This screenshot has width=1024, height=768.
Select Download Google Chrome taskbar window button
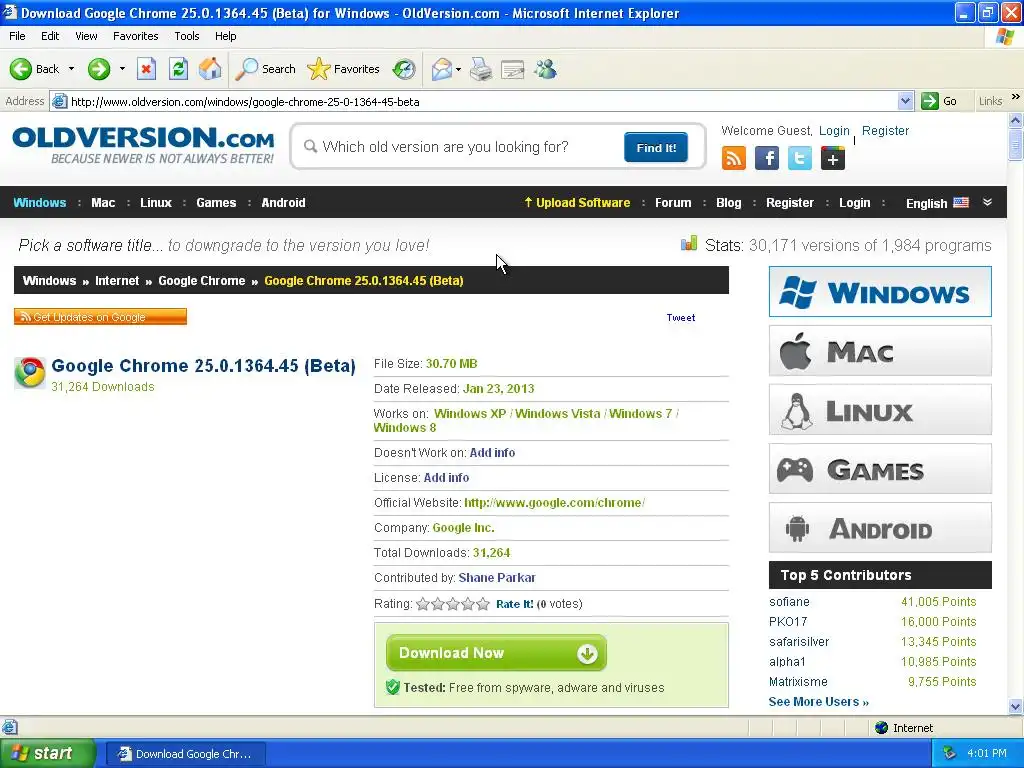185,754
